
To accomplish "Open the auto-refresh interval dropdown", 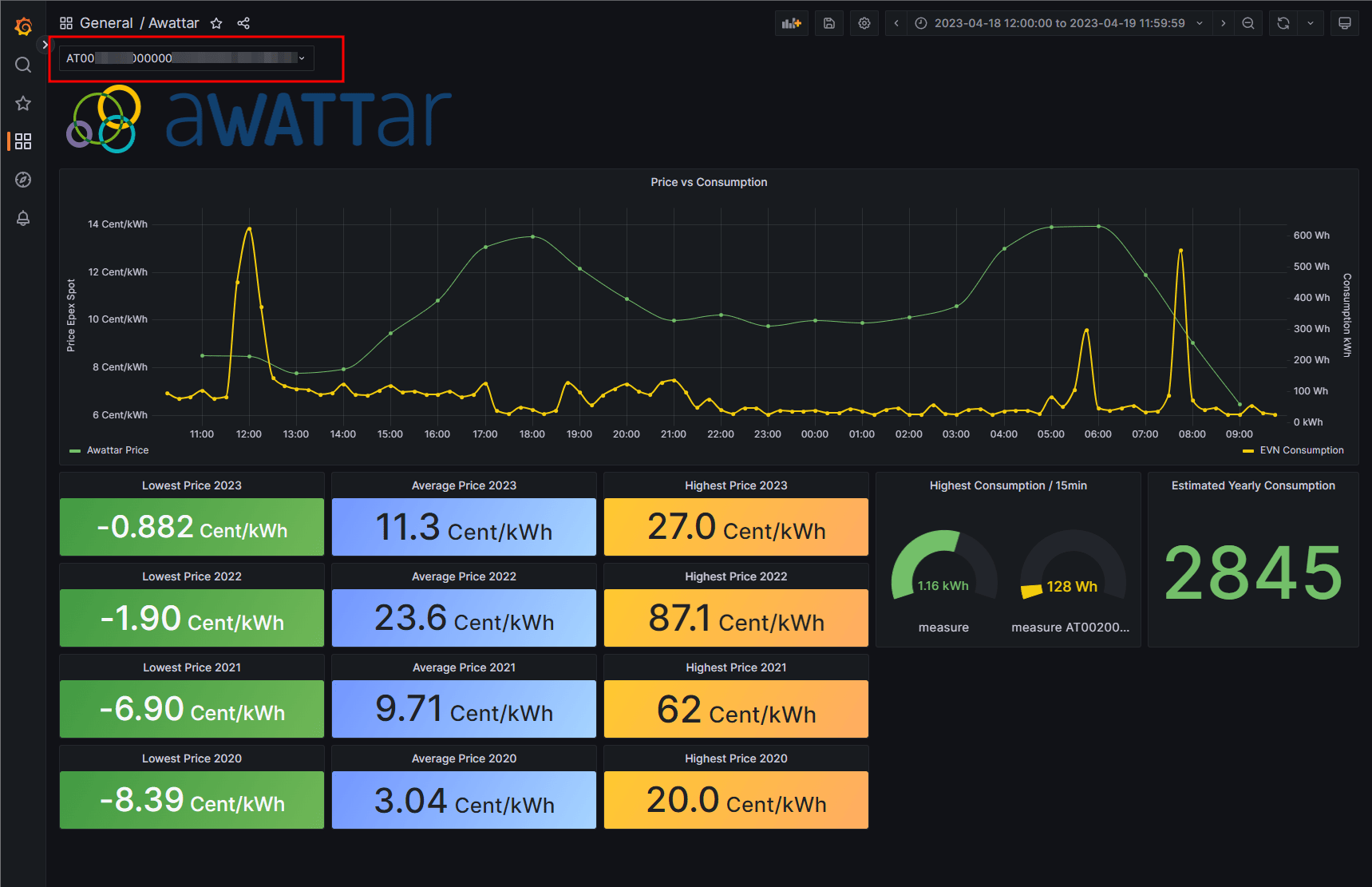I will click(x=1311, y=23).
